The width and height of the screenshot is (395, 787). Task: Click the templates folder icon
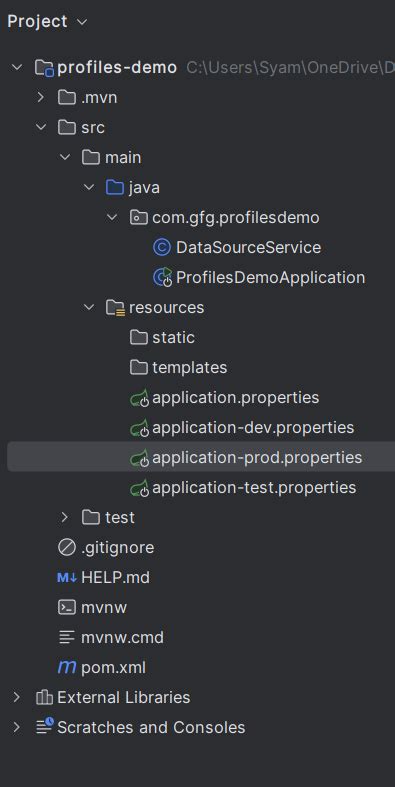[139, 367]
